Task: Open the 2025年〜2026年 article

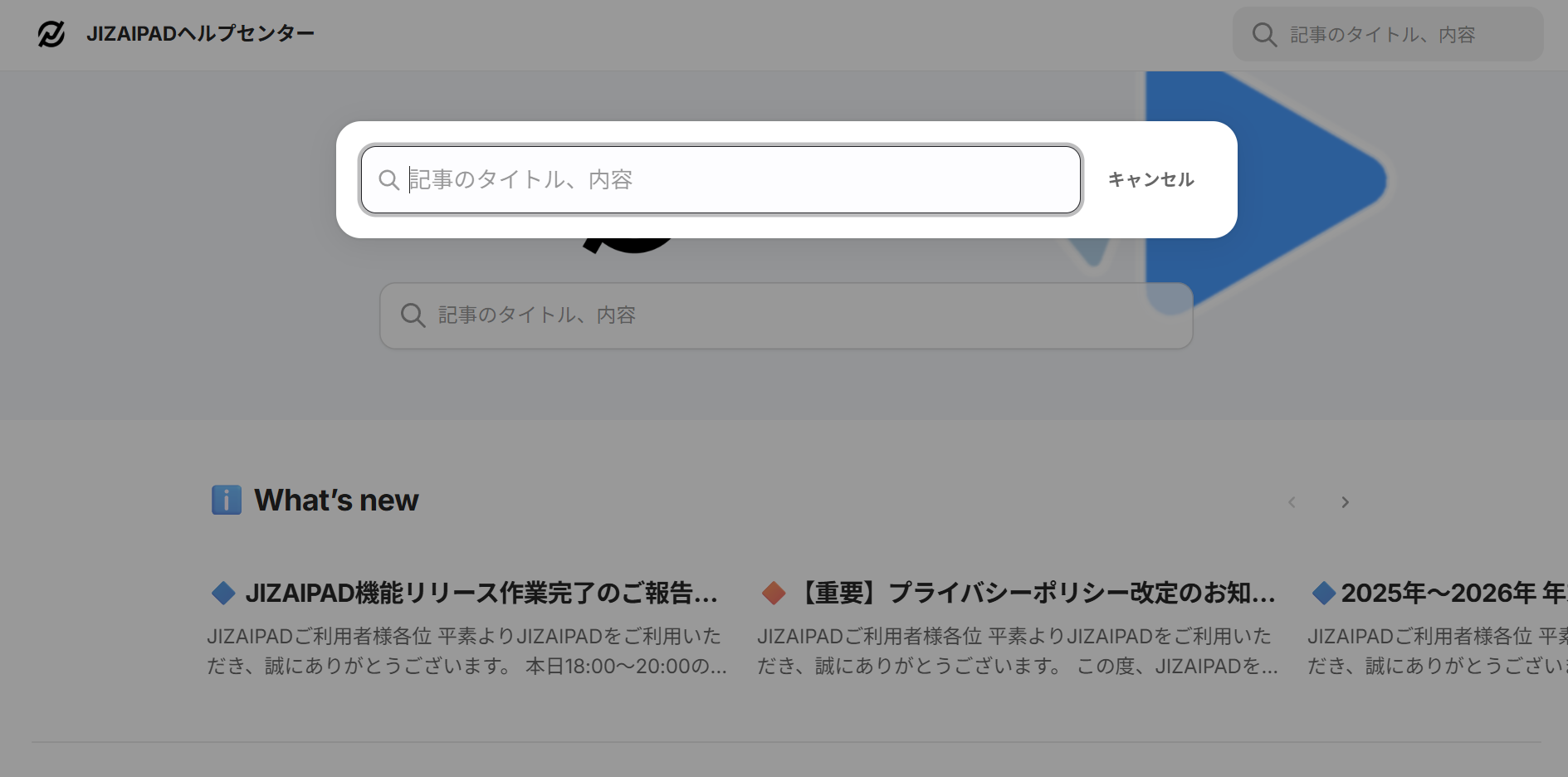Action: click(x=1454, y=593)
